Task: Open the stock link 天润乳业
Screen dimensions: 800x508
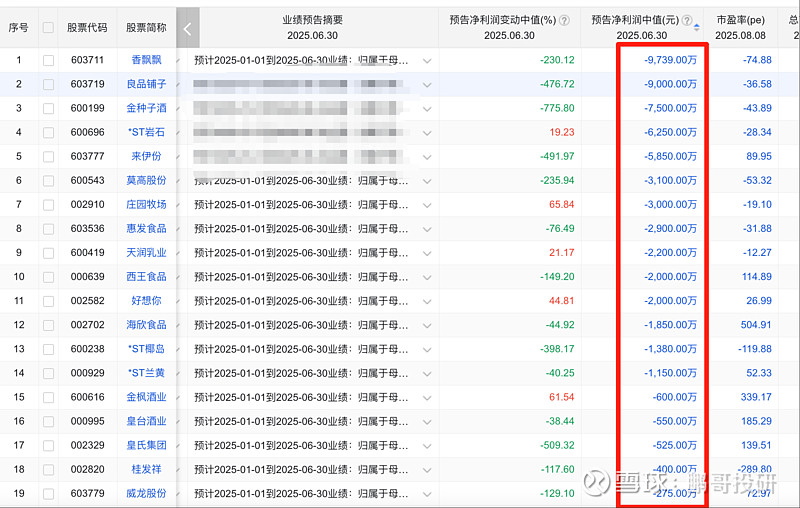Action: coord(146,252)
